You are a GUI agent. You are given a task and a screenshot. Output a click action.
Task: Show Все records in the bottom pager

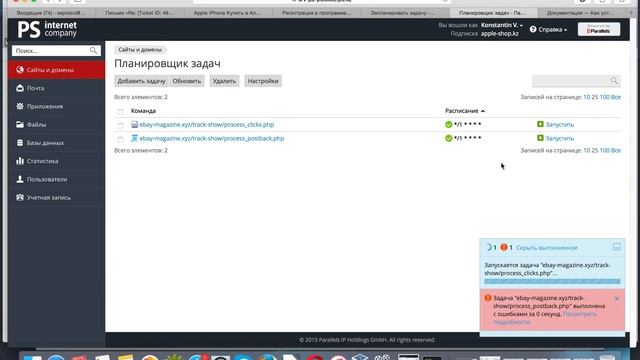616,151
